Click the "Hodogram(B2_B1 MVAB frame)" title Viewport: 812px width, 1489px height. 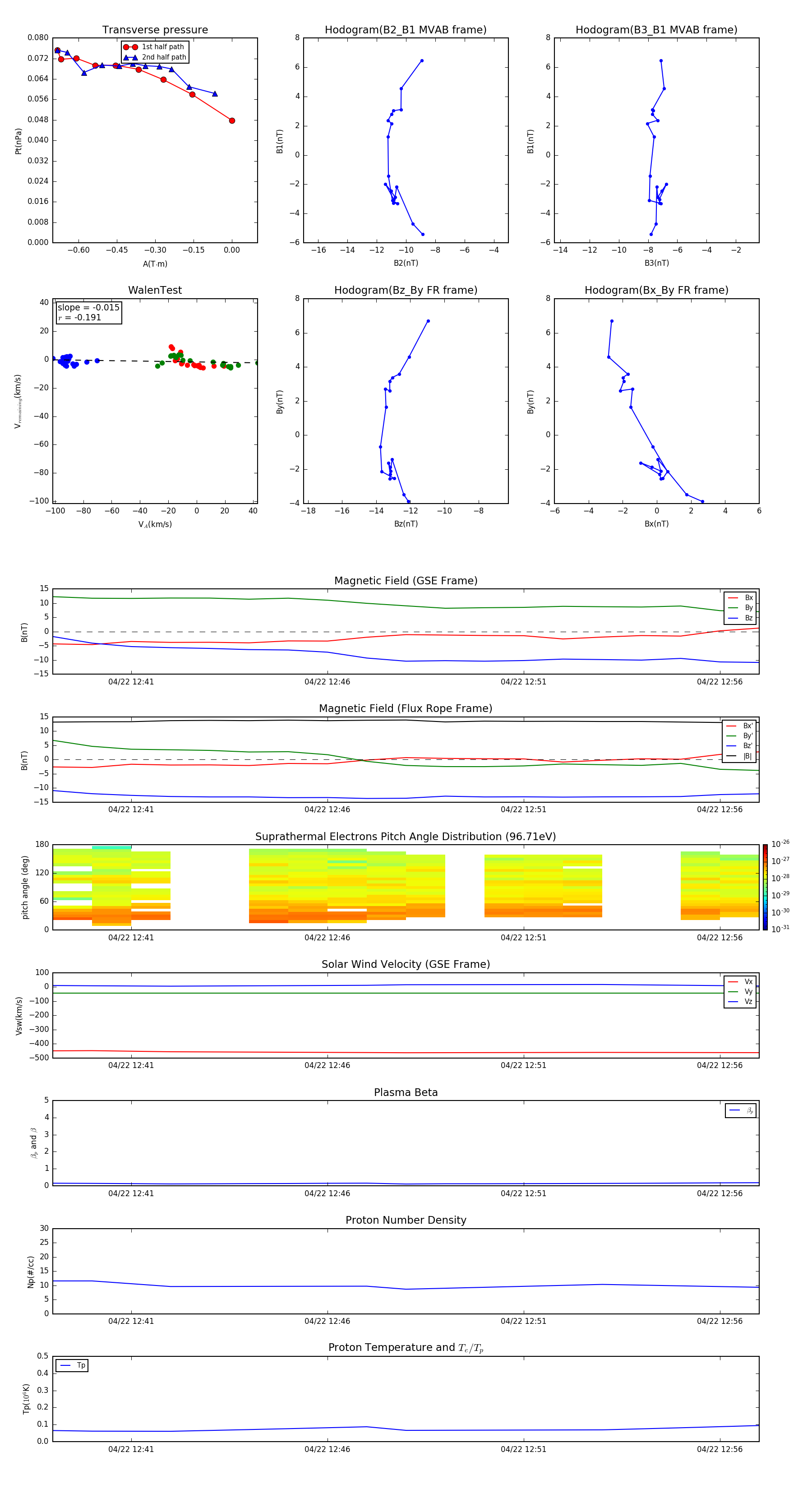(x=406, y=30)
